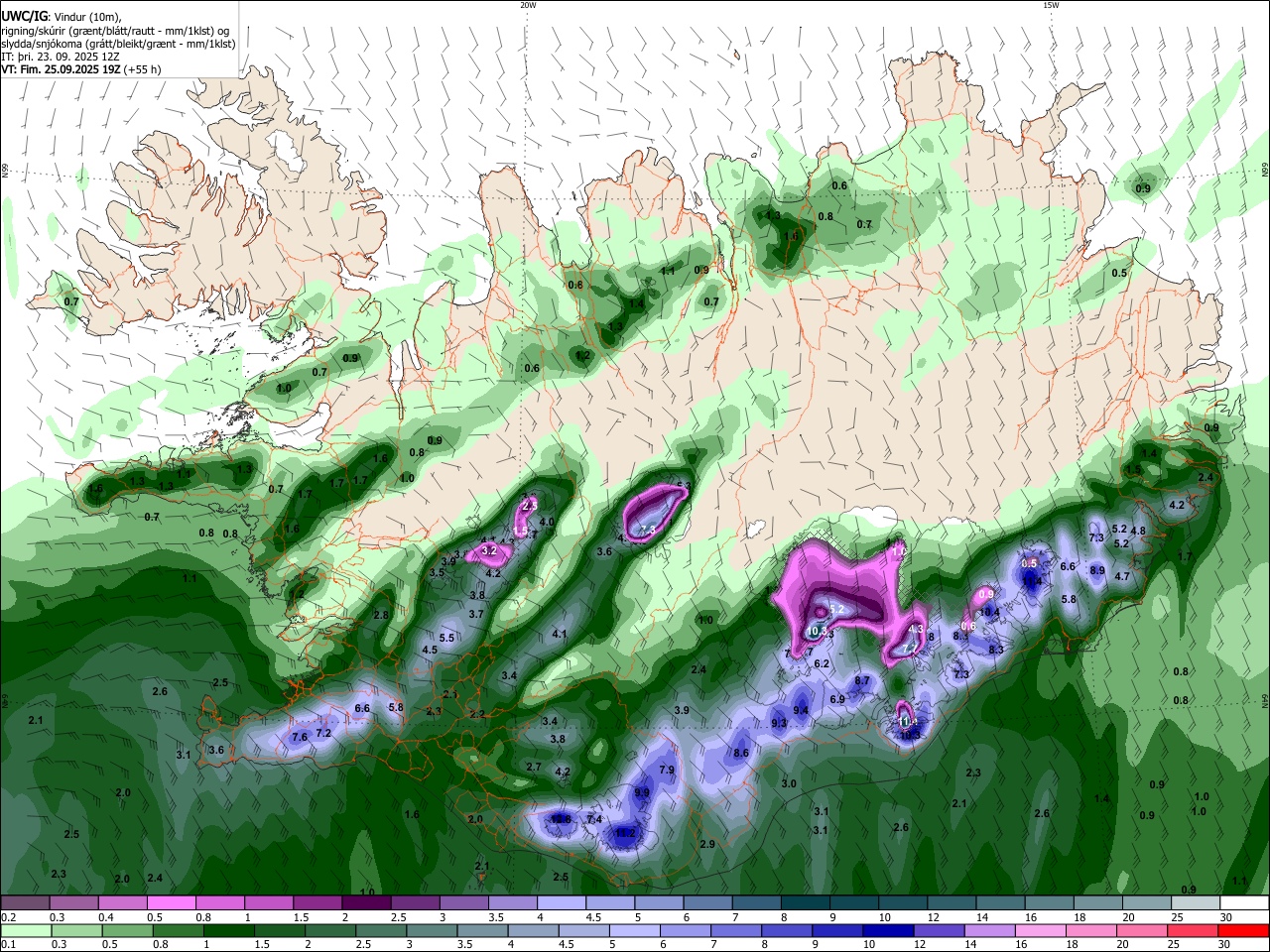The height and width of the screenshot is (952, 1270).
Task: Click the '3.2' snow value in the pink area
Action: [488, 549]
